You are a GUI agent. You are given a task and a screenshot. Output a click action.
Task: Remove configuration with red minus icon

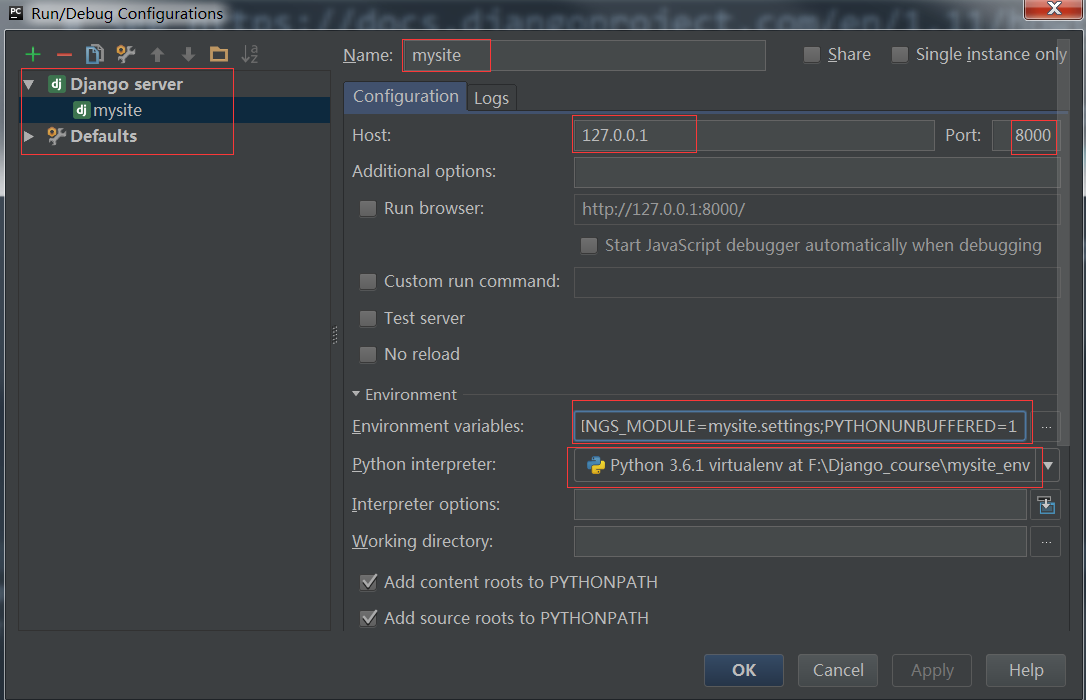64,54
